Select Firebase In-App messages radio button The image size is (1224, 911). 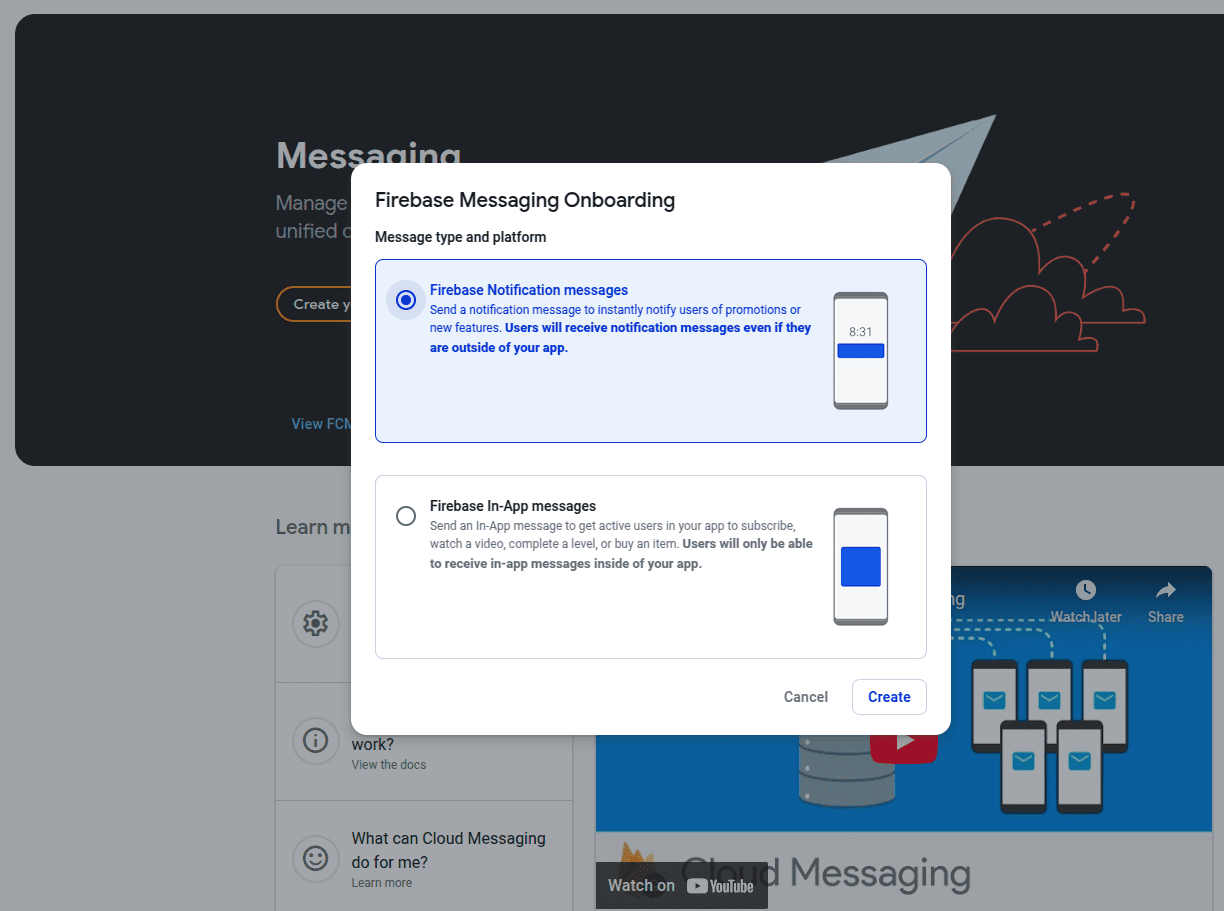point(406,516)
